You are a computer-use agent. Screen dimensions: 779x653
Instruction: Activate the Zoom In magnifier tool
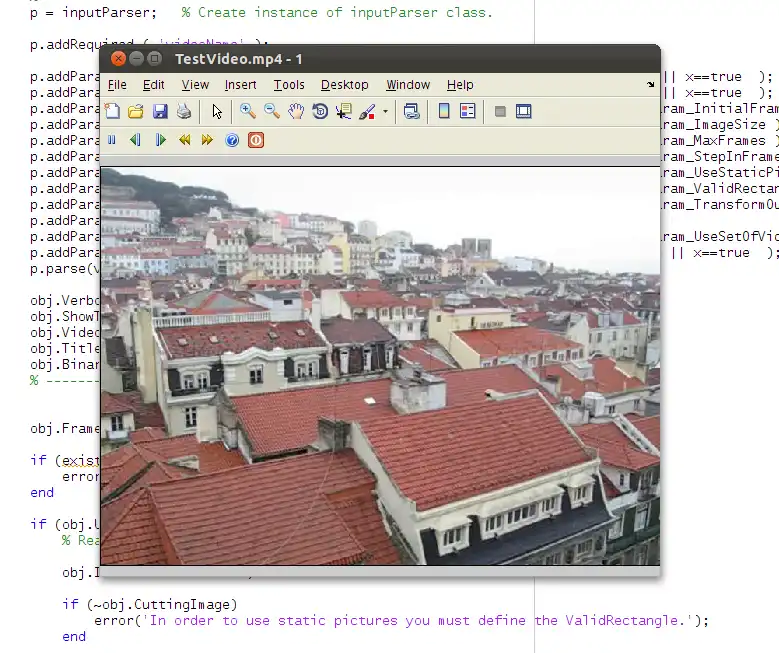[x=247, y=111]
